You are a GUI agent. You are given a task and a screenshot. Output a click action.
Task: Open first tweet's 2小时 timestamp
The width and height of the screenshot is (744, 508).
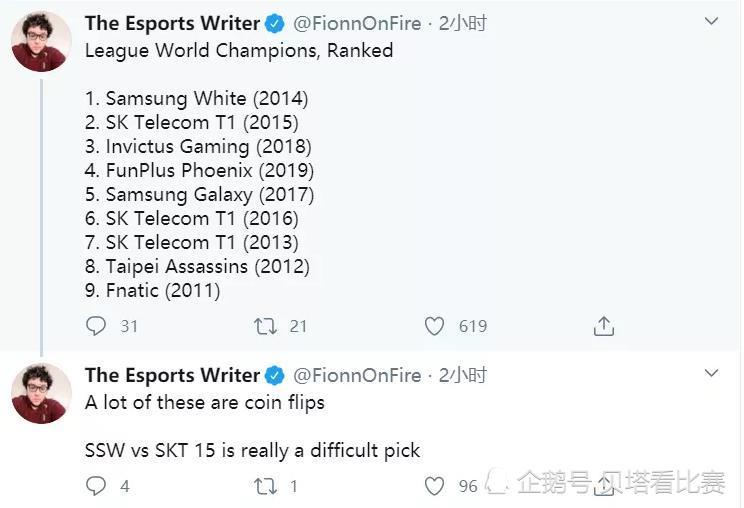point(463,23)
